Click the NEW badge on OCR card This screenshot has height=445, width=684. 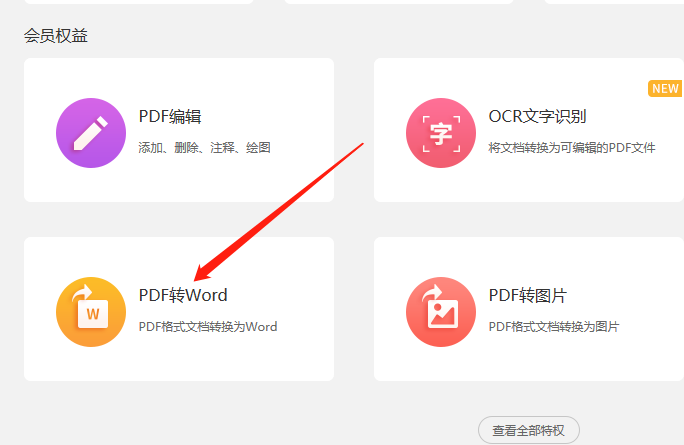(x=665, y=89)
